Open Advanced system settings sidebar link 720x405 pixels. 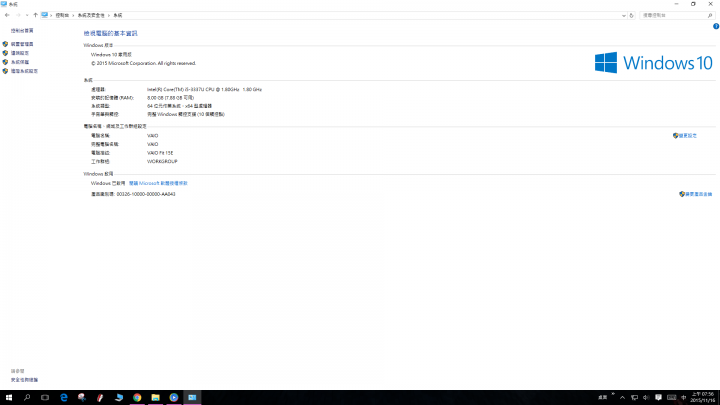pyautogui.click(x=24, y=71)
